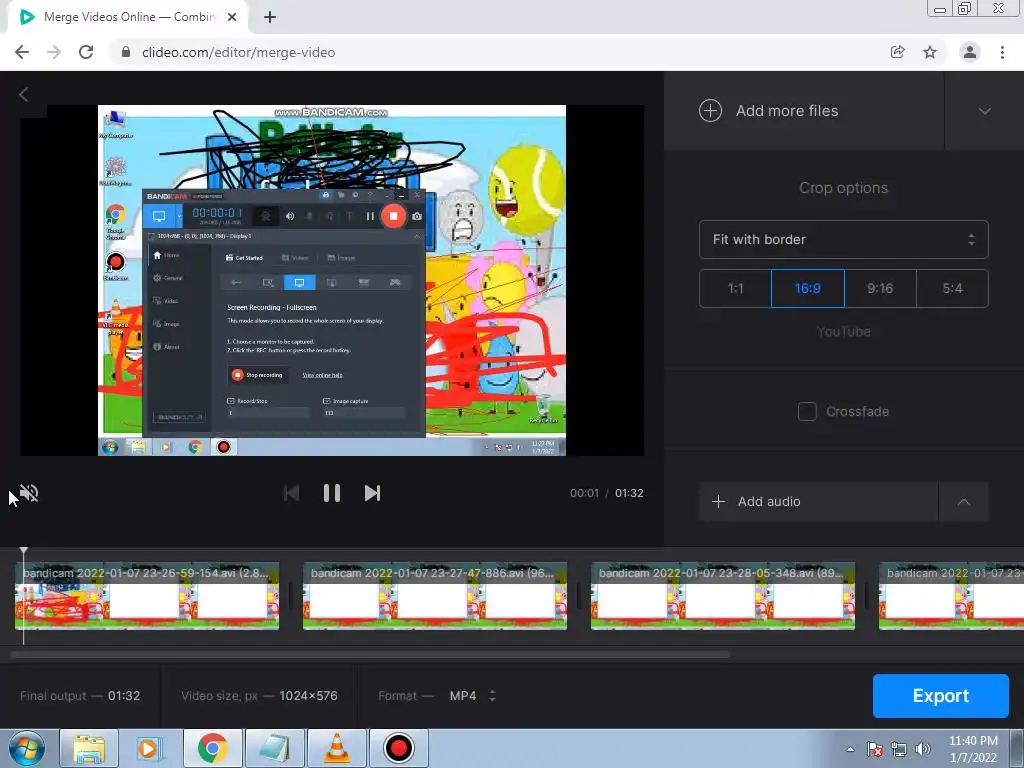Show hidden system tray icons
The width and height of the screenshot is (1024, 768).
pos(850,749)
